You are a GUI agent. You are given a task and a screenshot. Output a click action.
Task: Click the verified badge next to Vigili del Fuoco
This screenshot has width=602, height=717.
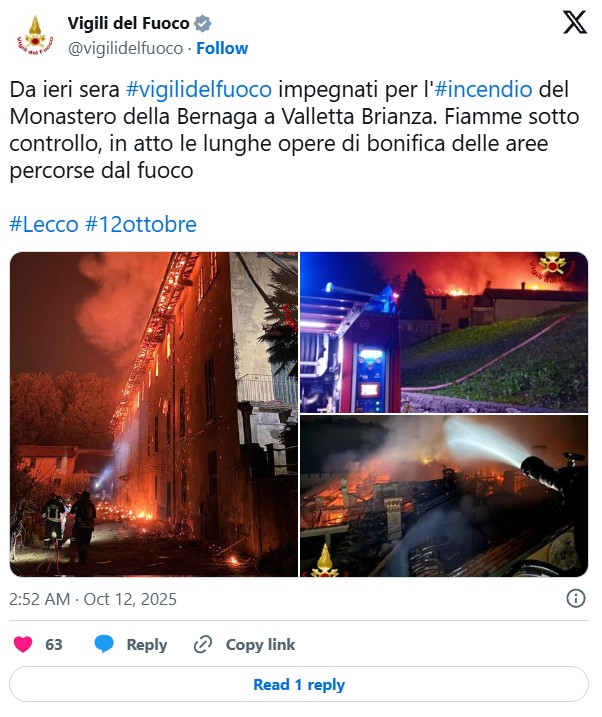pyautogui.click(x=202, y=23)
